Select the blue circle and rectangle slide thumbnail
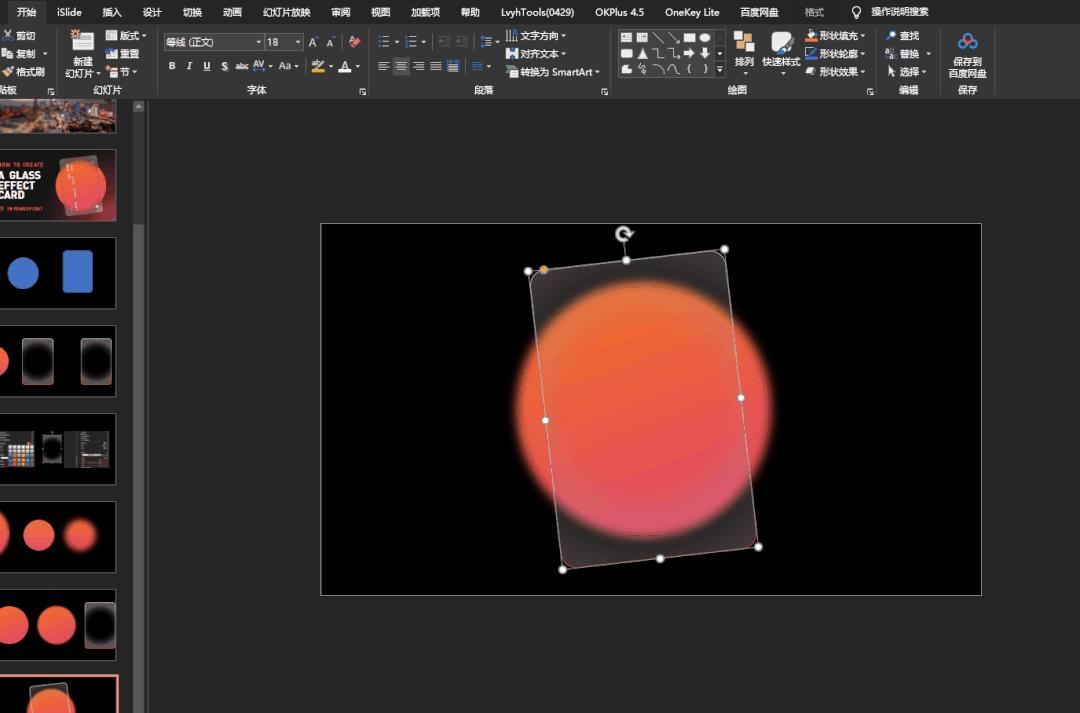 58,273
